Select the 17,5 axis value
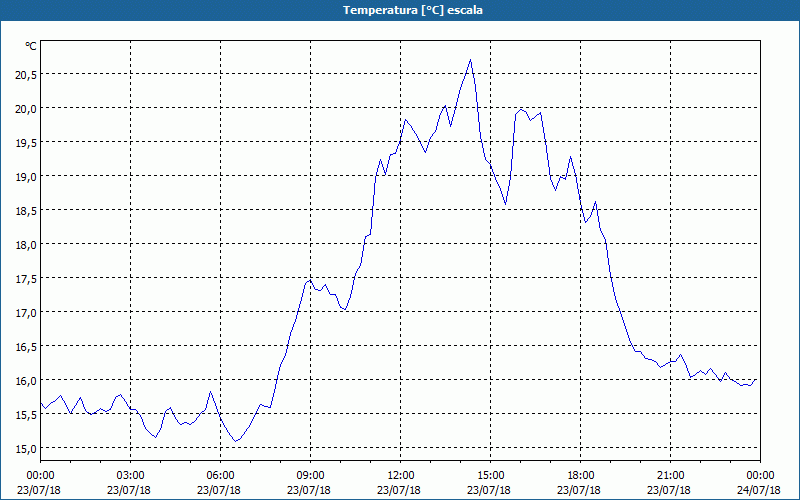800x500 pixels. point(26,279)
